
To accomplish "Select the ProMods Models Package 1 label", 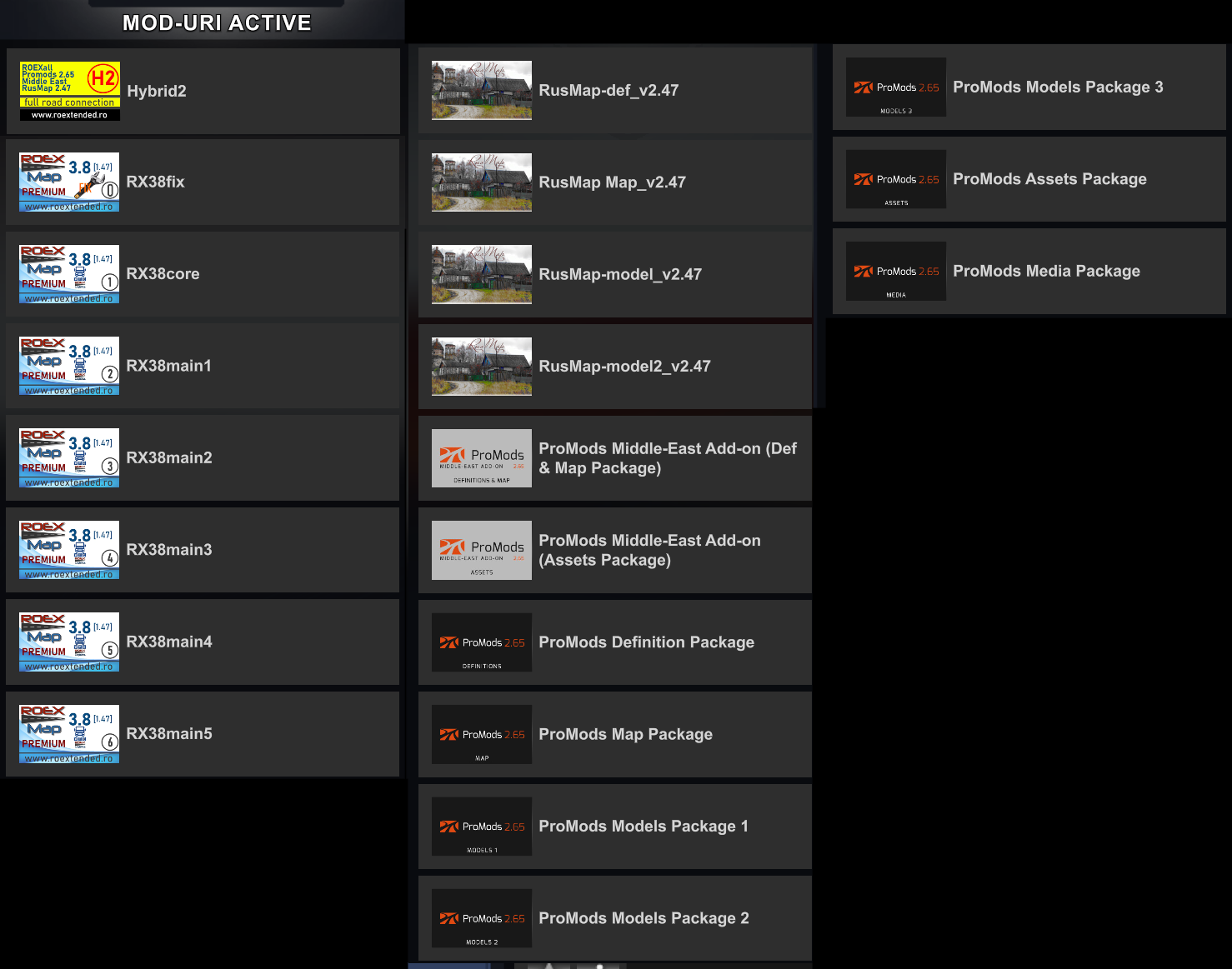I will pyautogui.click(x=644, y=827).
